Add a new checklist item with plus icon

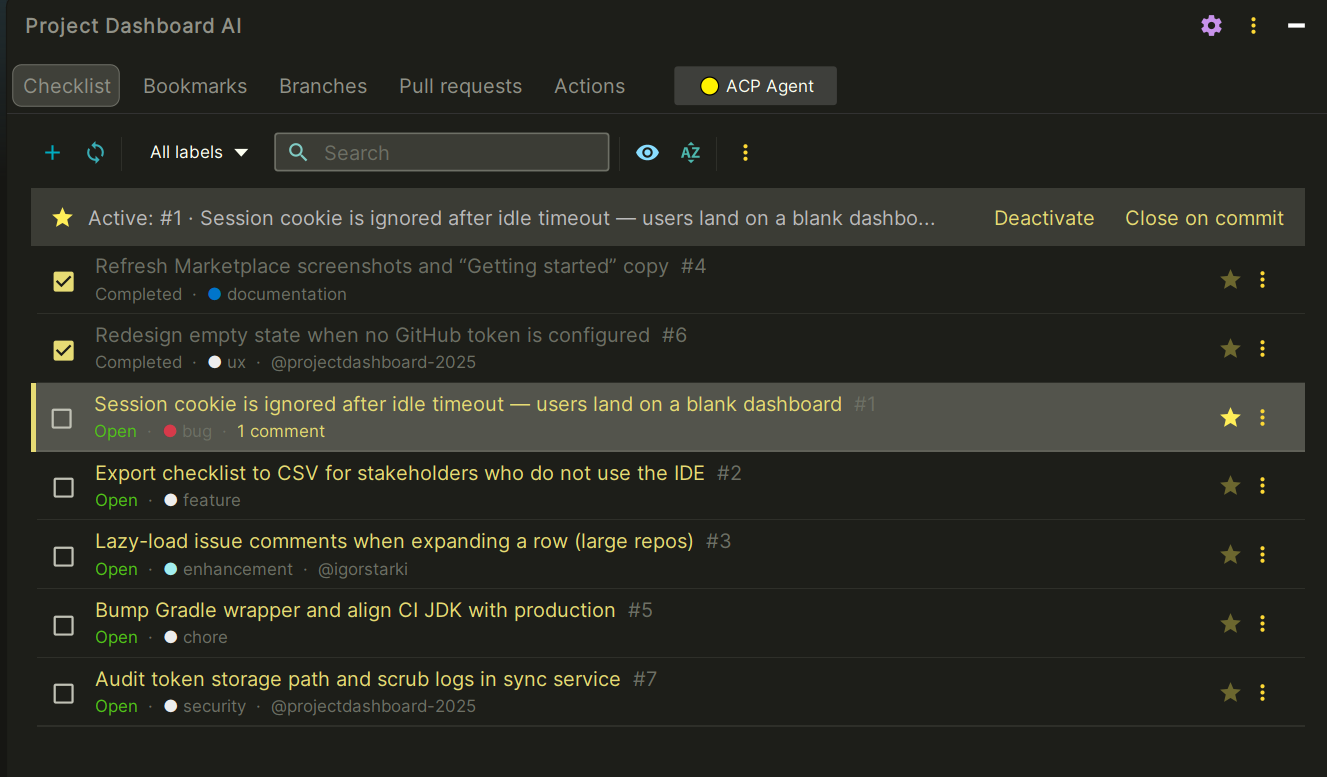(53, 152)
